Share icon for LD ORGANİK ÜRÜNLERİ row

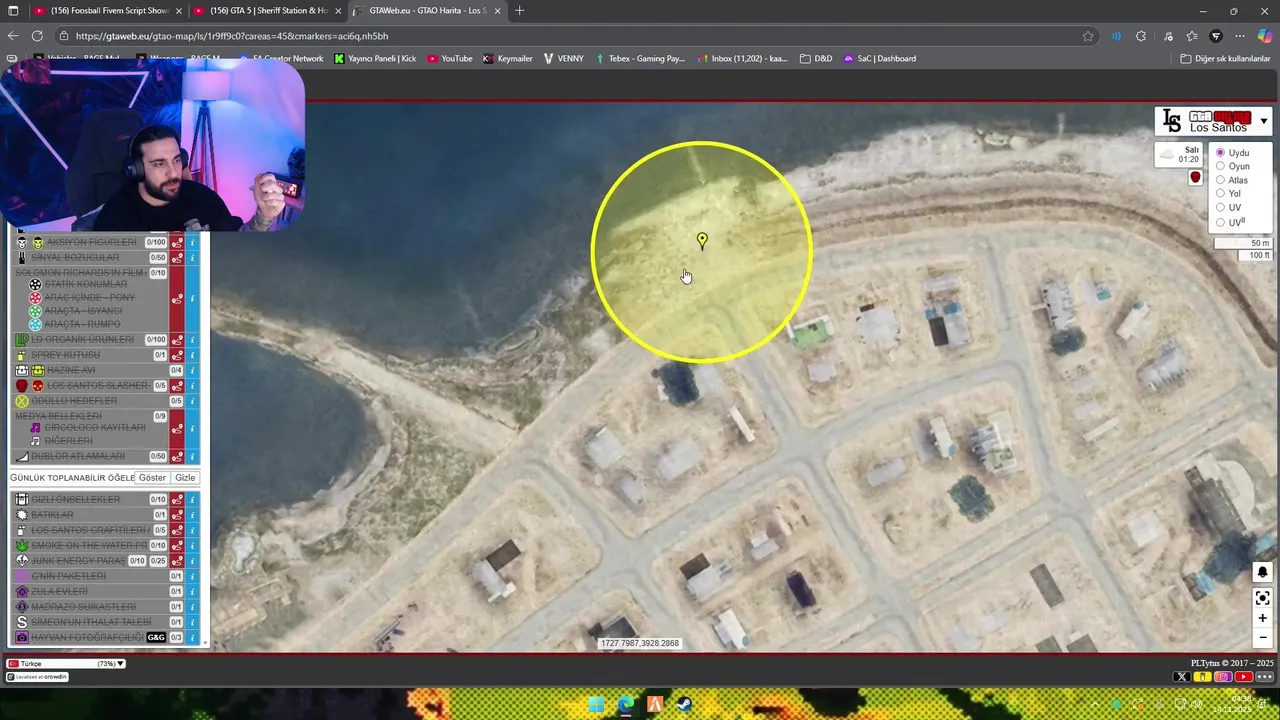tap(177, 340)
